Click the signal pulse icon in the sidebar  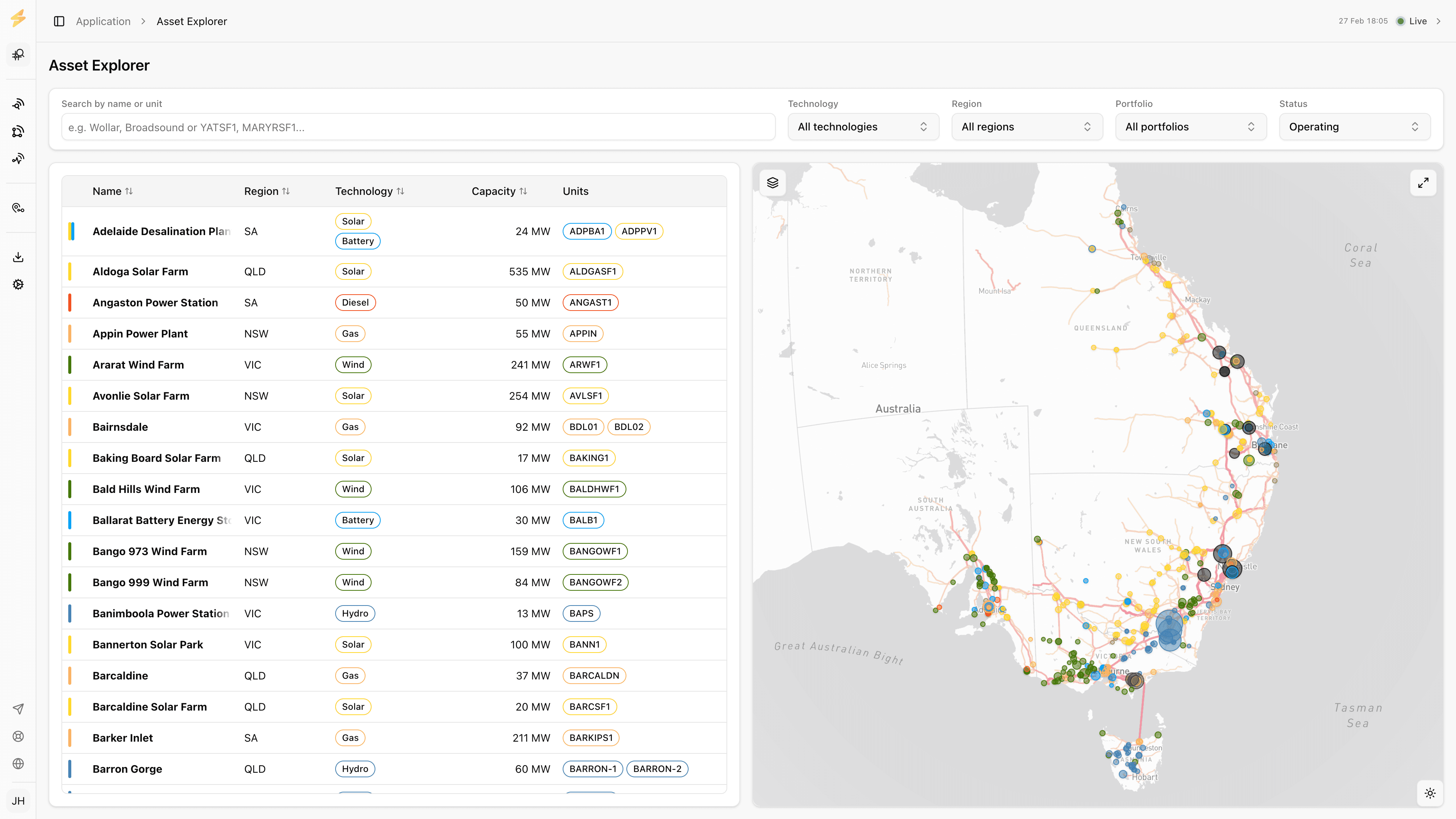click(18, 158)
